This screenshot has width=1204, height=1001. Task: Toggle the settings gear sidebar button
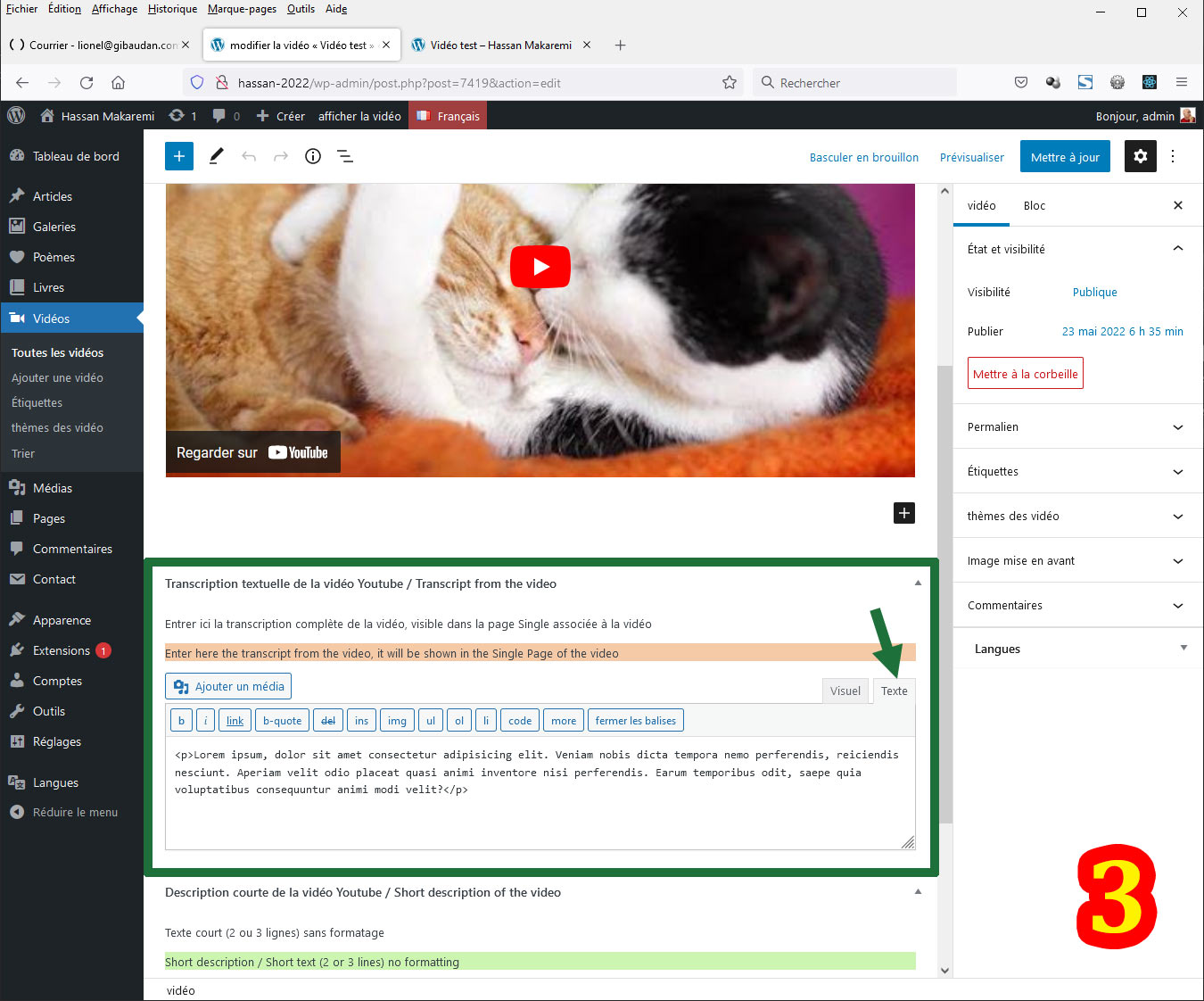click(1141, 156)
